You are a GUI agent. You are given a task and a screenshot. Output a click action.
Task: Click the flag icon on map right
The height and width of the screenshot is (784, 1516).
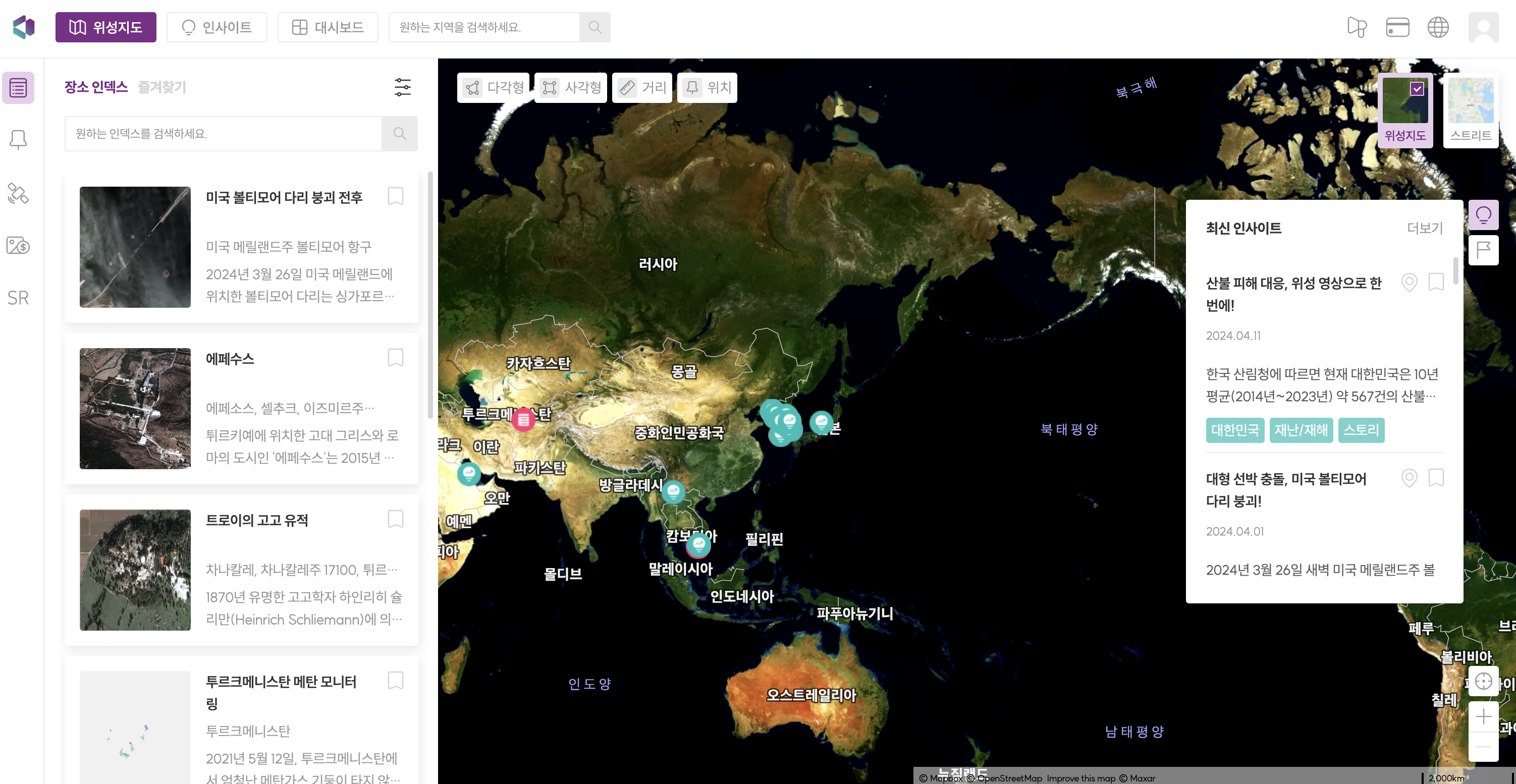pyautogui.click(x=1483, y=250)
